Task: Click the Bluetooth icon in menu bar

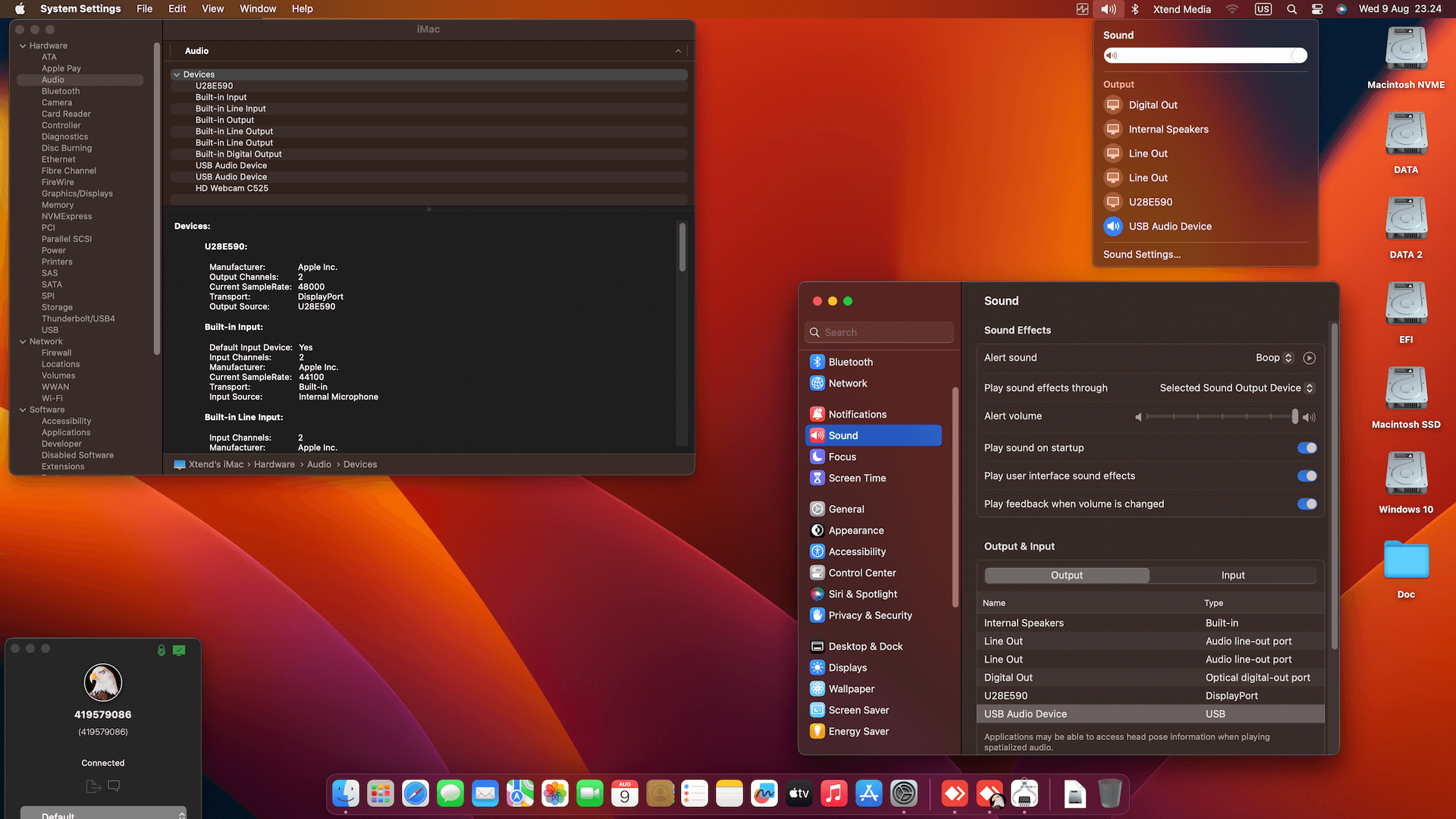Action: click(1135, 9)
